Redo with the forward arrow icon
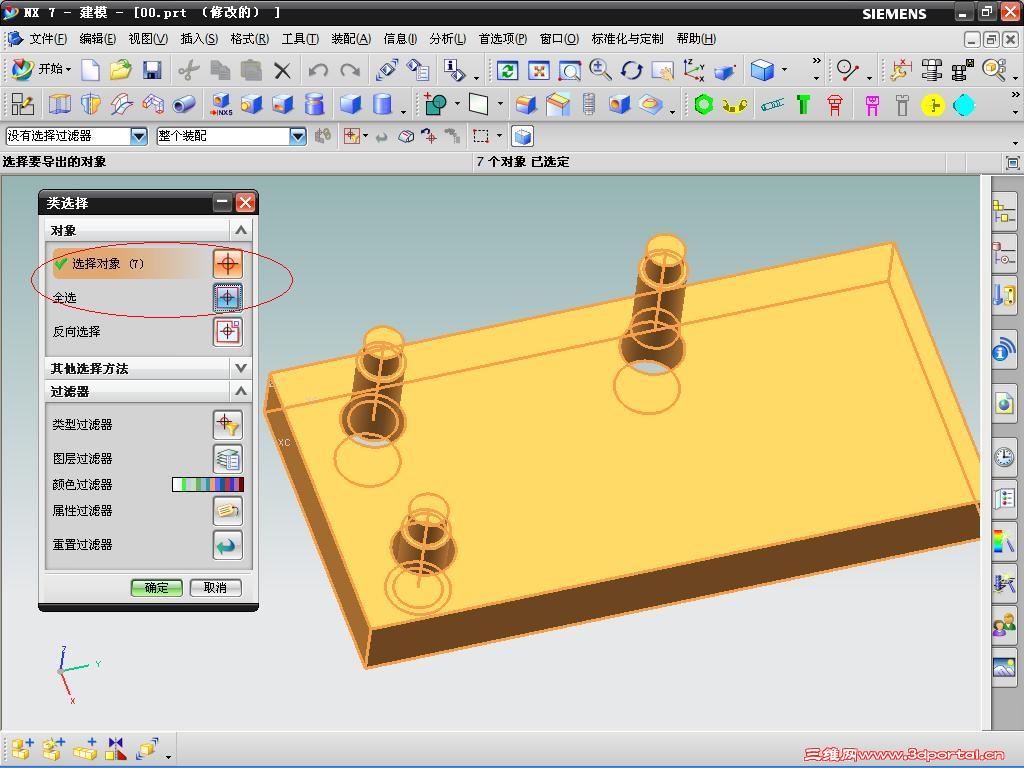This screenshot has width=1024, height=768. pos(351,70)
